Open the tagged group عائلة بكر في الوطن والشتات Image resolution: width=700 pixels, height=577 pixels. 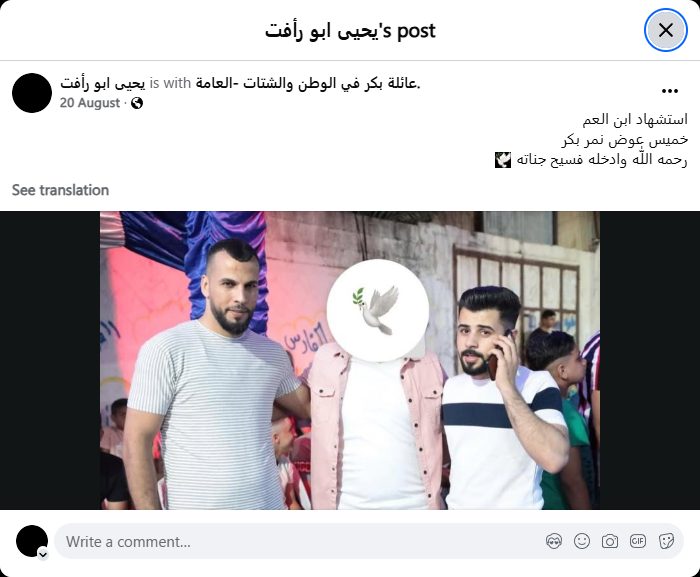(308, 83)
